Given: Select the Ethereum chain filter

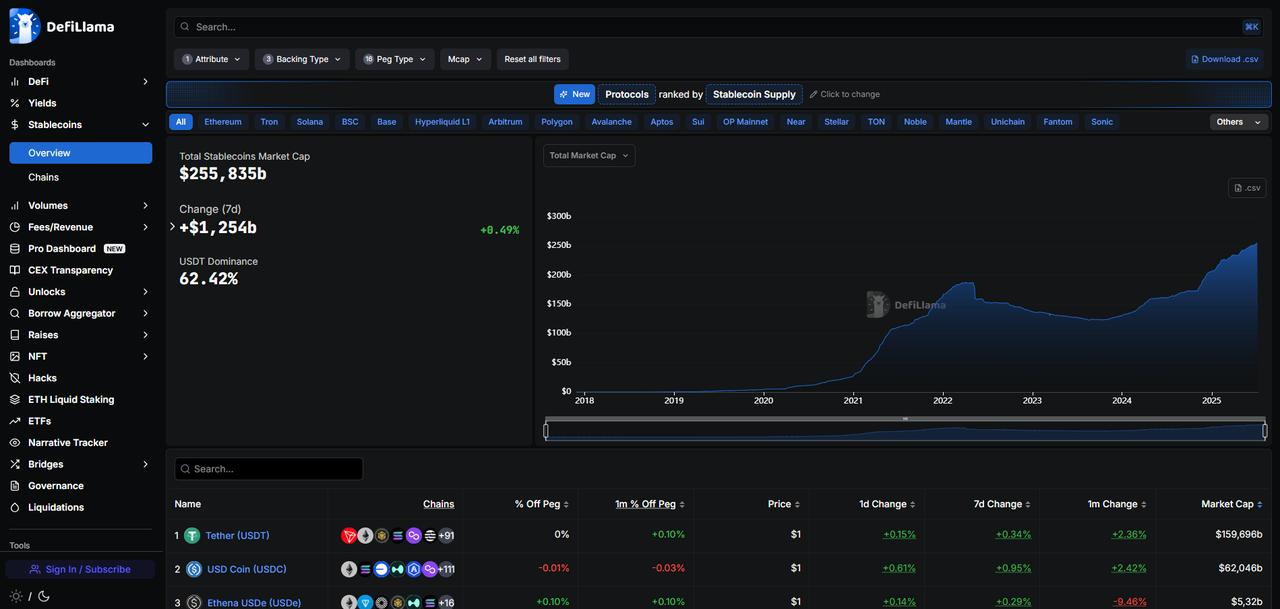Looking at the screenshot, I should (x=223, y=122).
